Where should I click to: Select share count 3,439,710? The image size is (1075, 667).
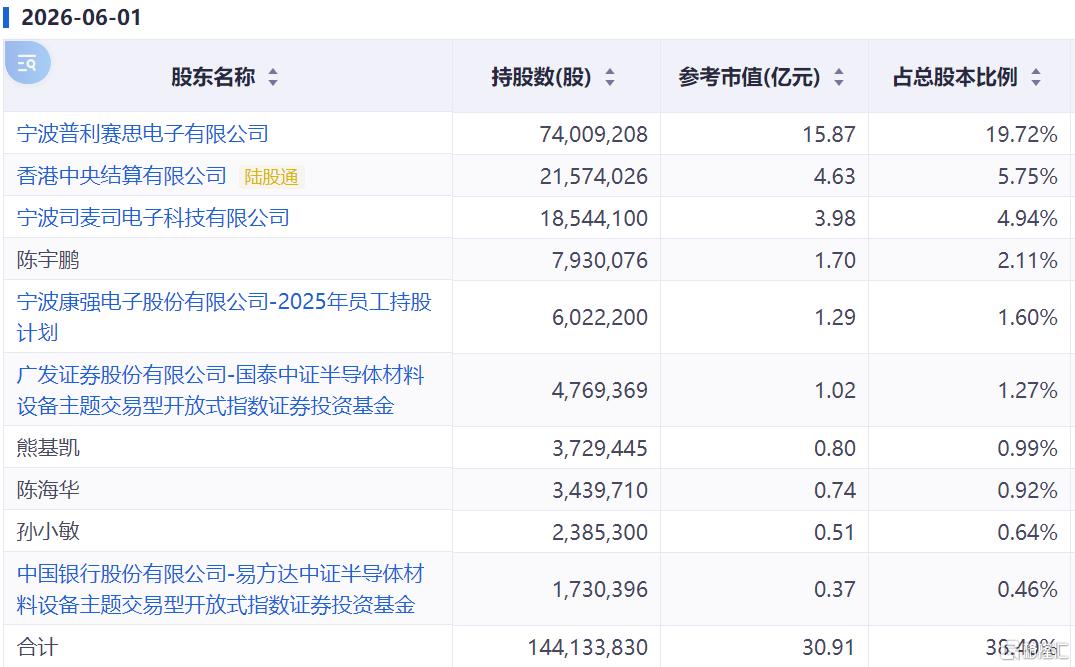(x=600, y=490)
